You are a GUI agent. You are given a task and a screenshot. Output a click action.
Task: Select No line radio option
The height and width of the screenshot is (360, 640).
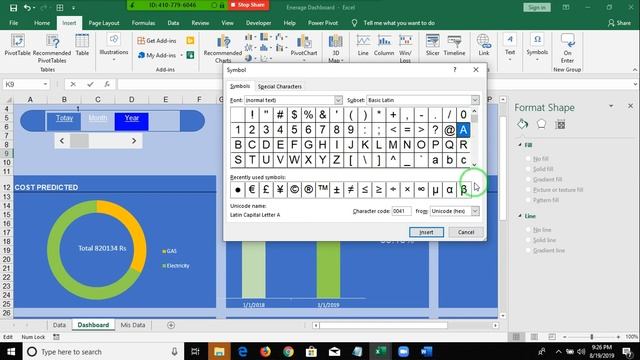[528, 230]
